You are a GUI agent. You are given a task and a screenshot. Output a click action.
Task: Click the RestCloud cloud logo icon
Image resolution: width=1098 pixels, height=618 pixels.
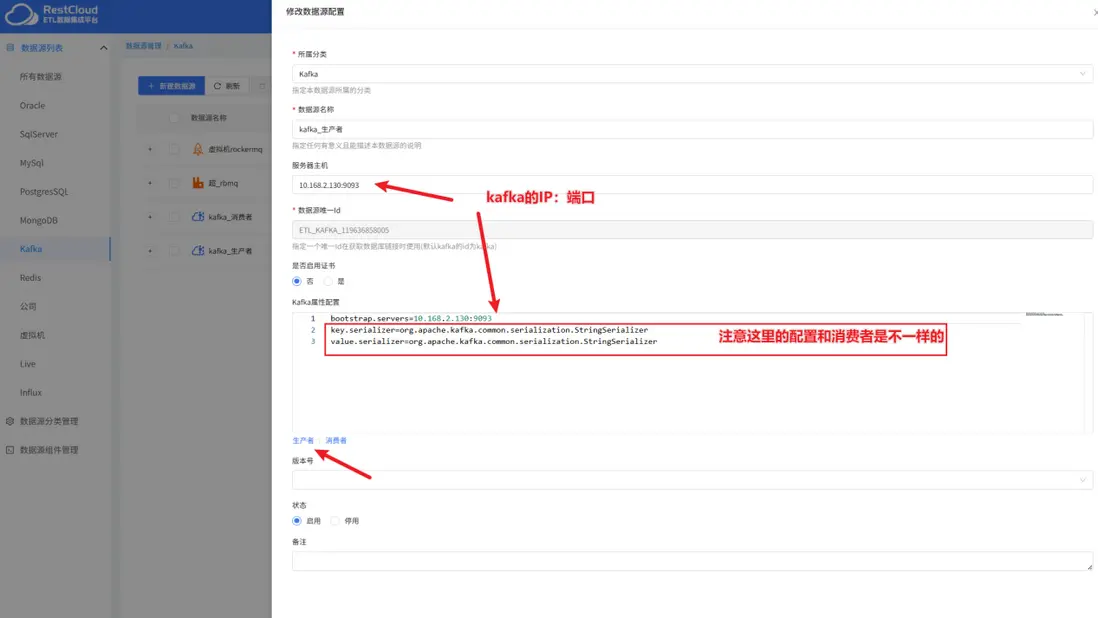click(x=21, y=14)
